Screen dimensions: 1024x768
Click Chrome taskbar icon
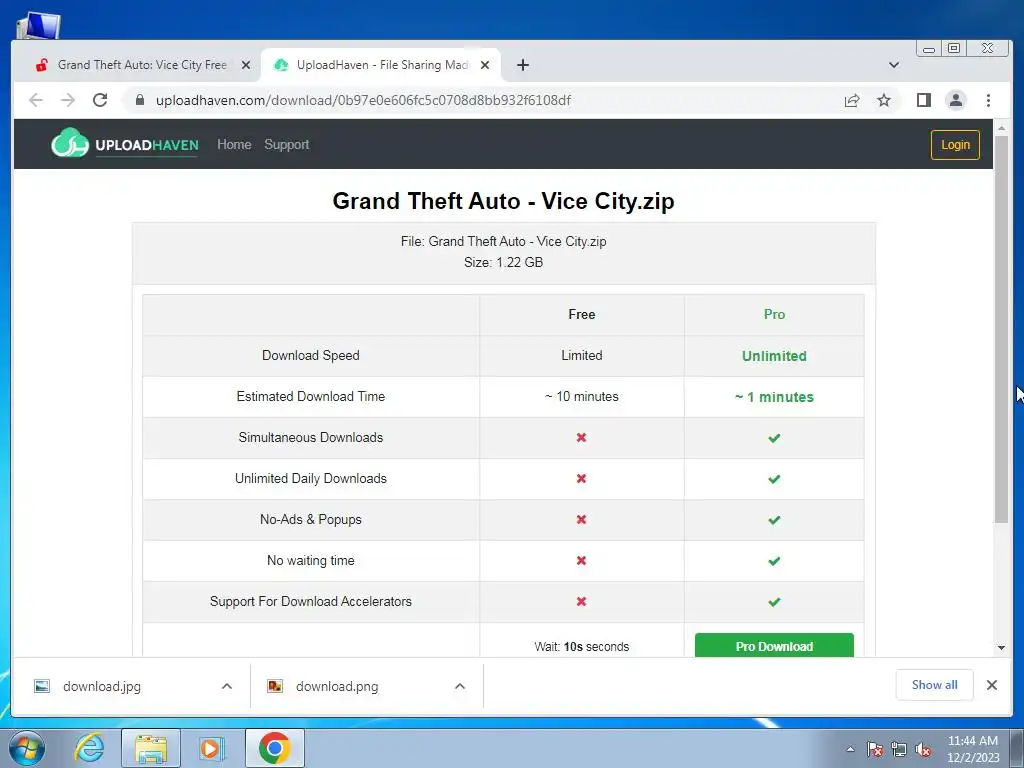274,748
